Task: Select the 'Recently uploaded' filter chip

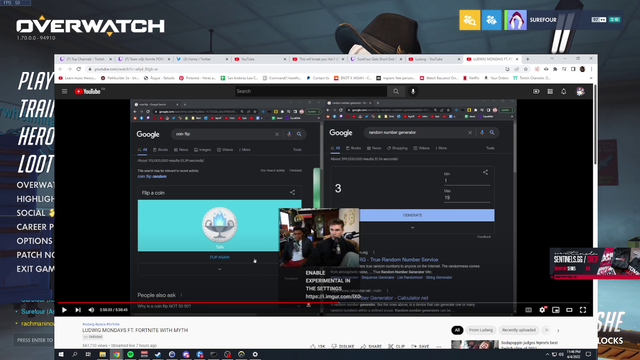Action: pos(518,330)
